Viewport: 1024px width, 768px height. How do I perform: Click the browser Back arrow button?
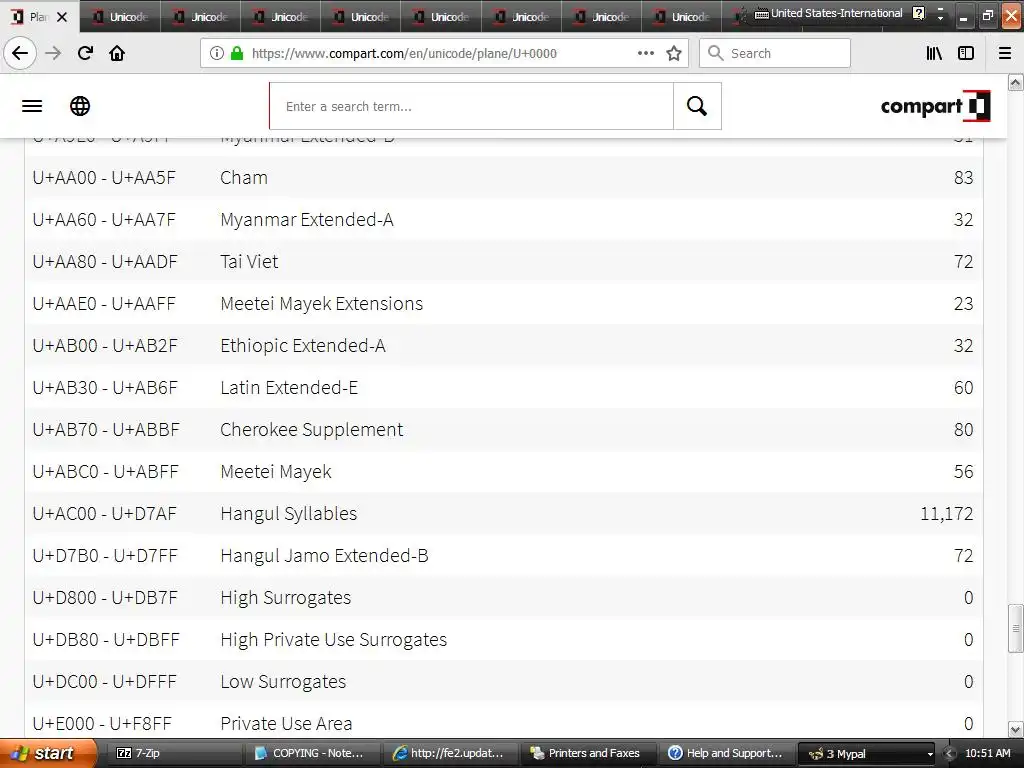(20, 53)
